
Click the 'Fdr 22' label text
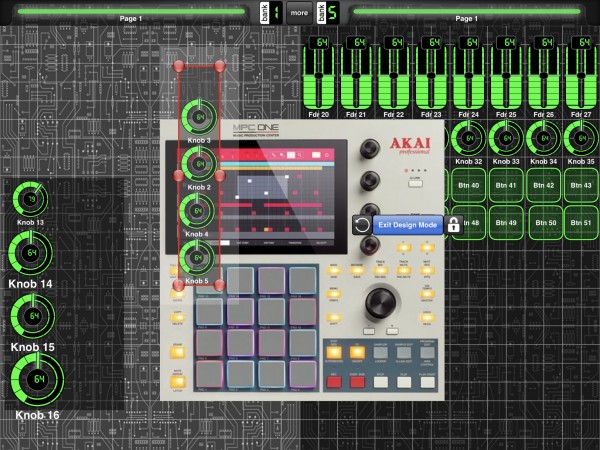point(393,114)
